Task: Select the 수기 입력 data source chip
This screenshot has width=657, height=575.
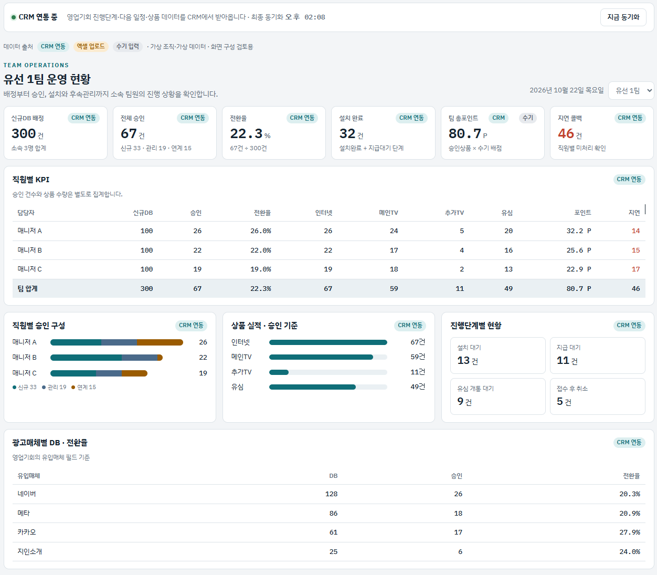Action: tap(128, 47)
